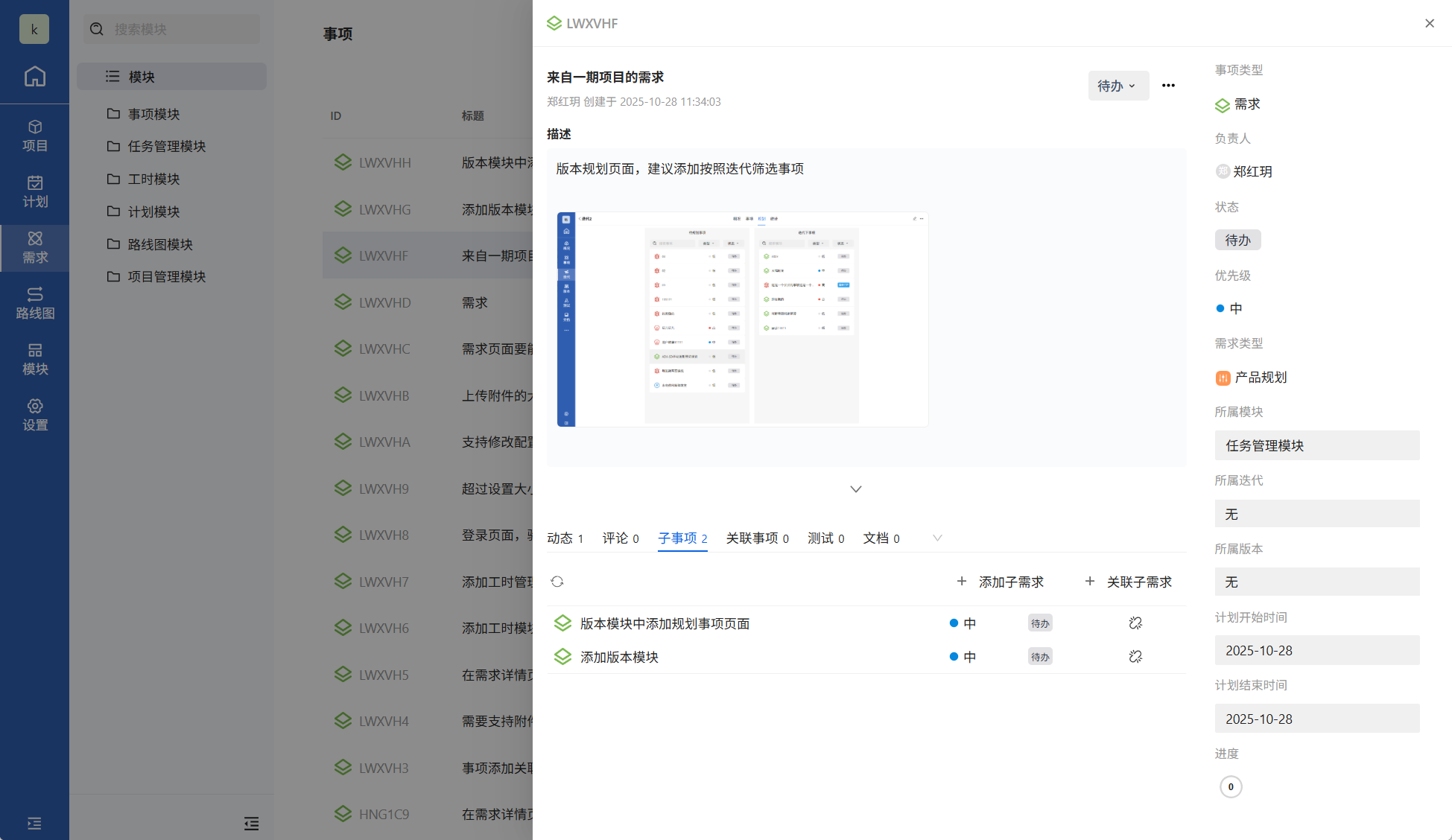Switch to the 关联事项 tab
Image resolution: width=1452 pixels, height=840 pixels.
(x=757, y=538)
